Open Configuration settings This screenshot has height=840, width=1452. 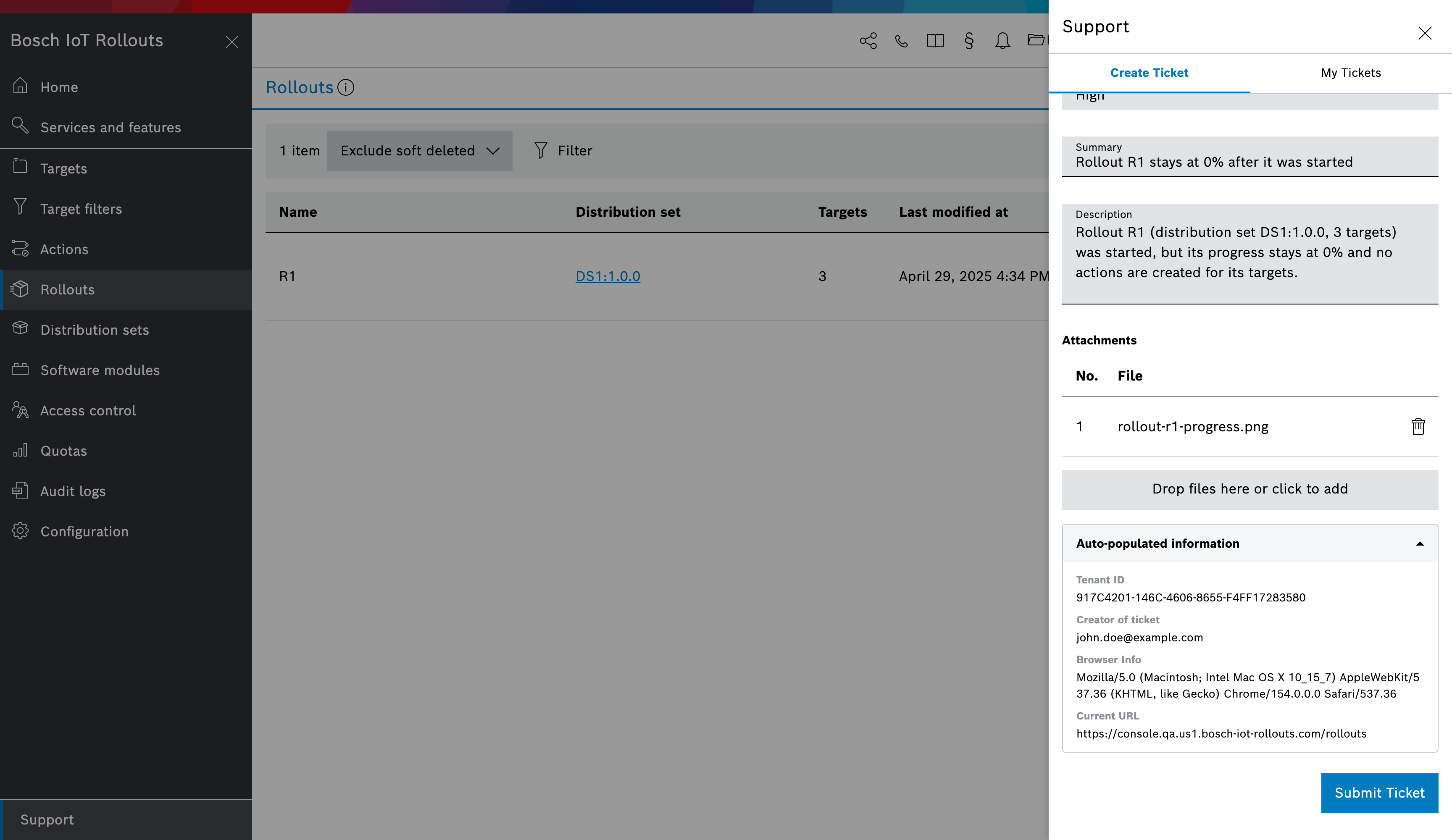tap(126, 531)
